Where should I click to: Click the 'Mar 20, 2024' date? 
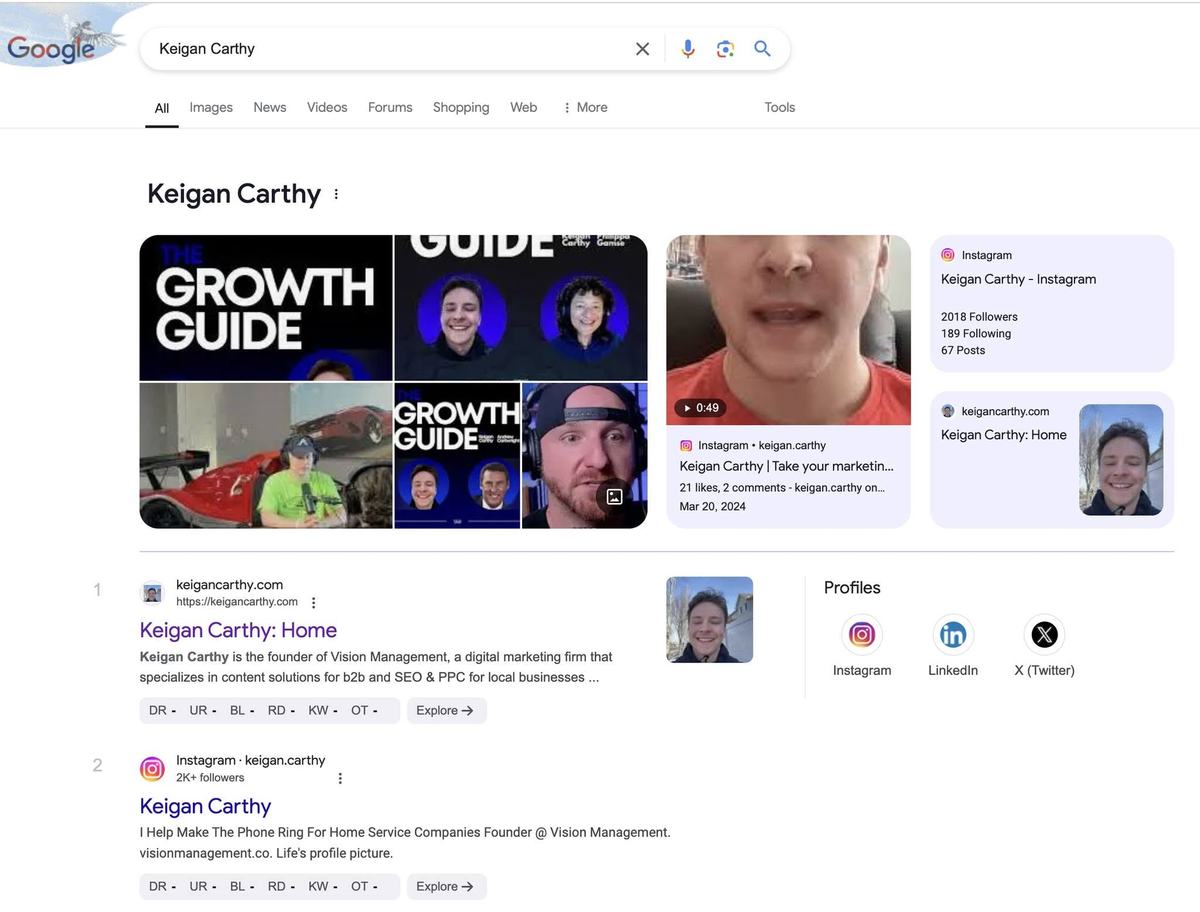(713, 507)
